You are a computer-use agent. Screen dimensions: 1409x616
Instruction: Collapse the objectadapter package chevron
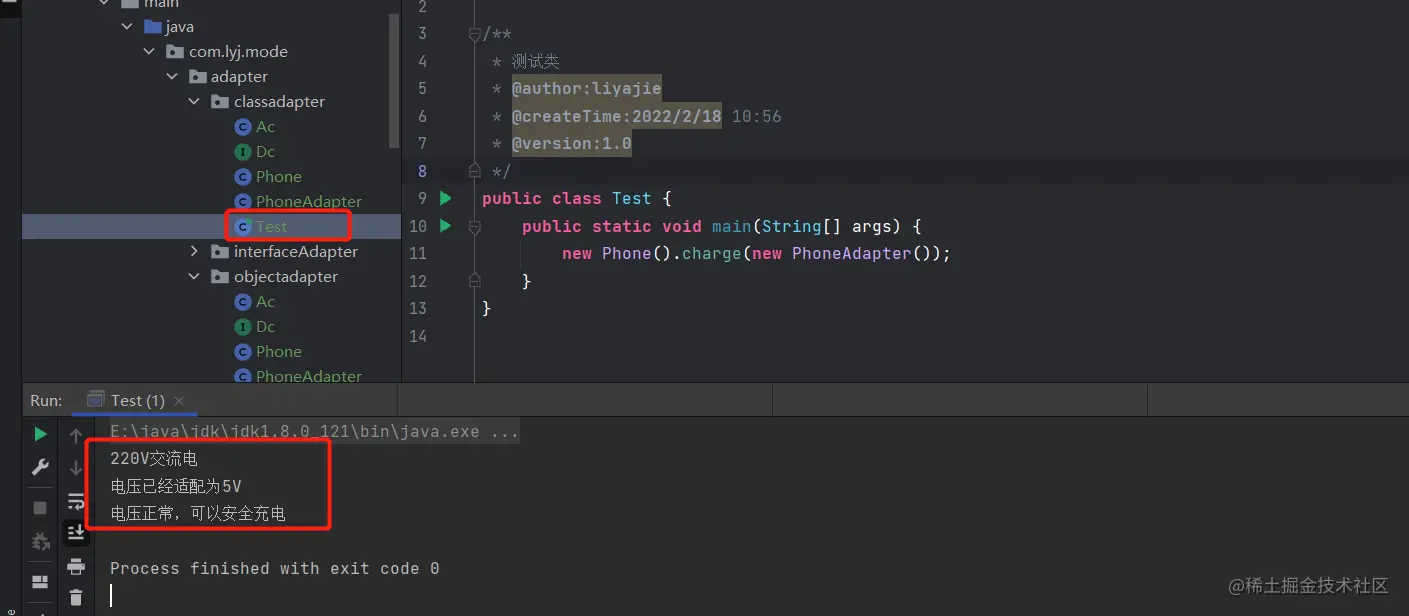[x=195, y=276]
